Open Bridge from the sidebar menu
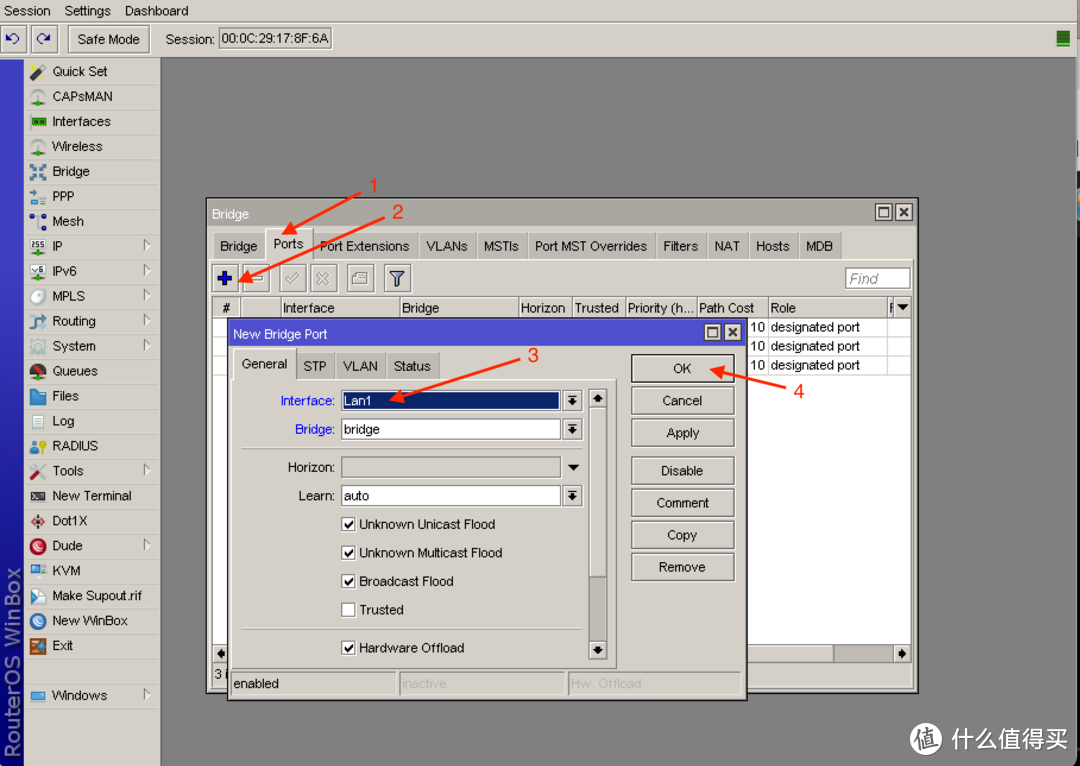This screenshot has height=766, width=1080. [x=93, y=172]
